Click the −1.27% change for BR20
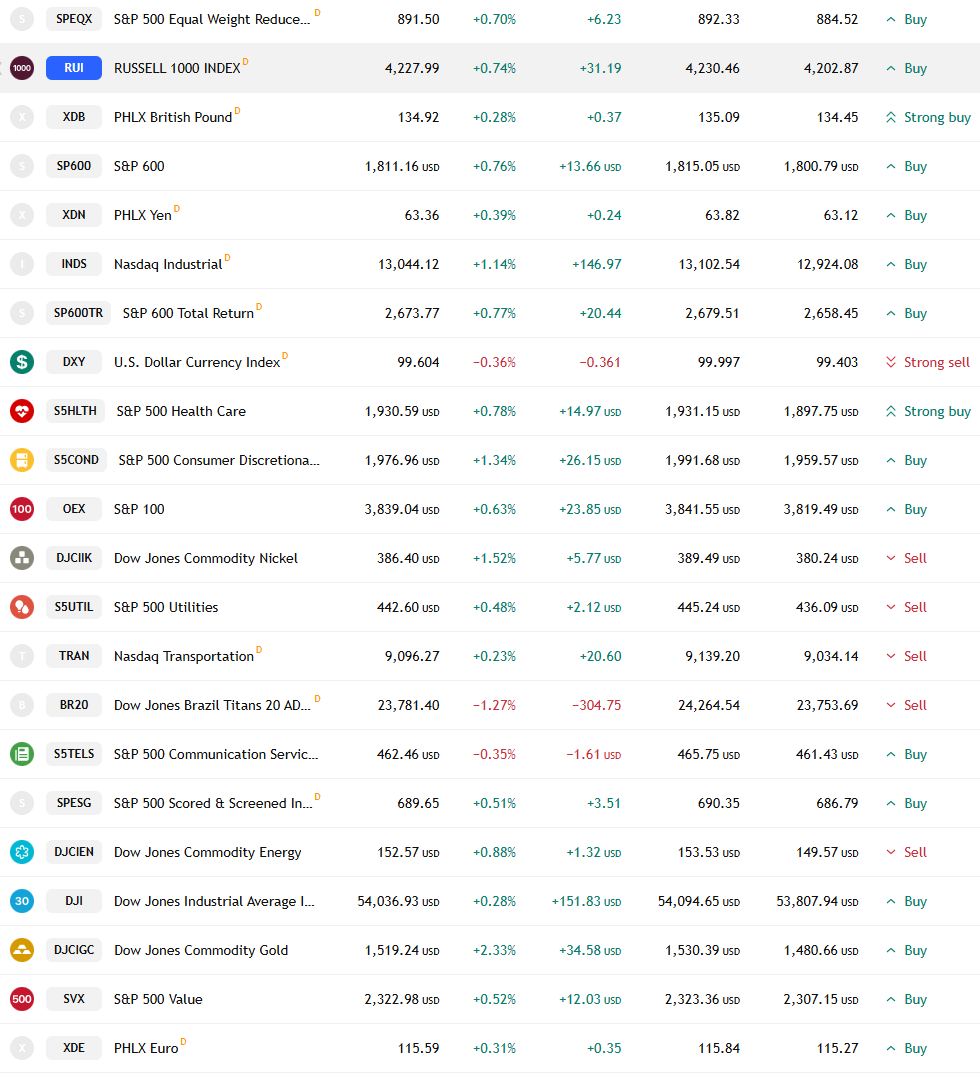980x1074 pixels. 494,705
